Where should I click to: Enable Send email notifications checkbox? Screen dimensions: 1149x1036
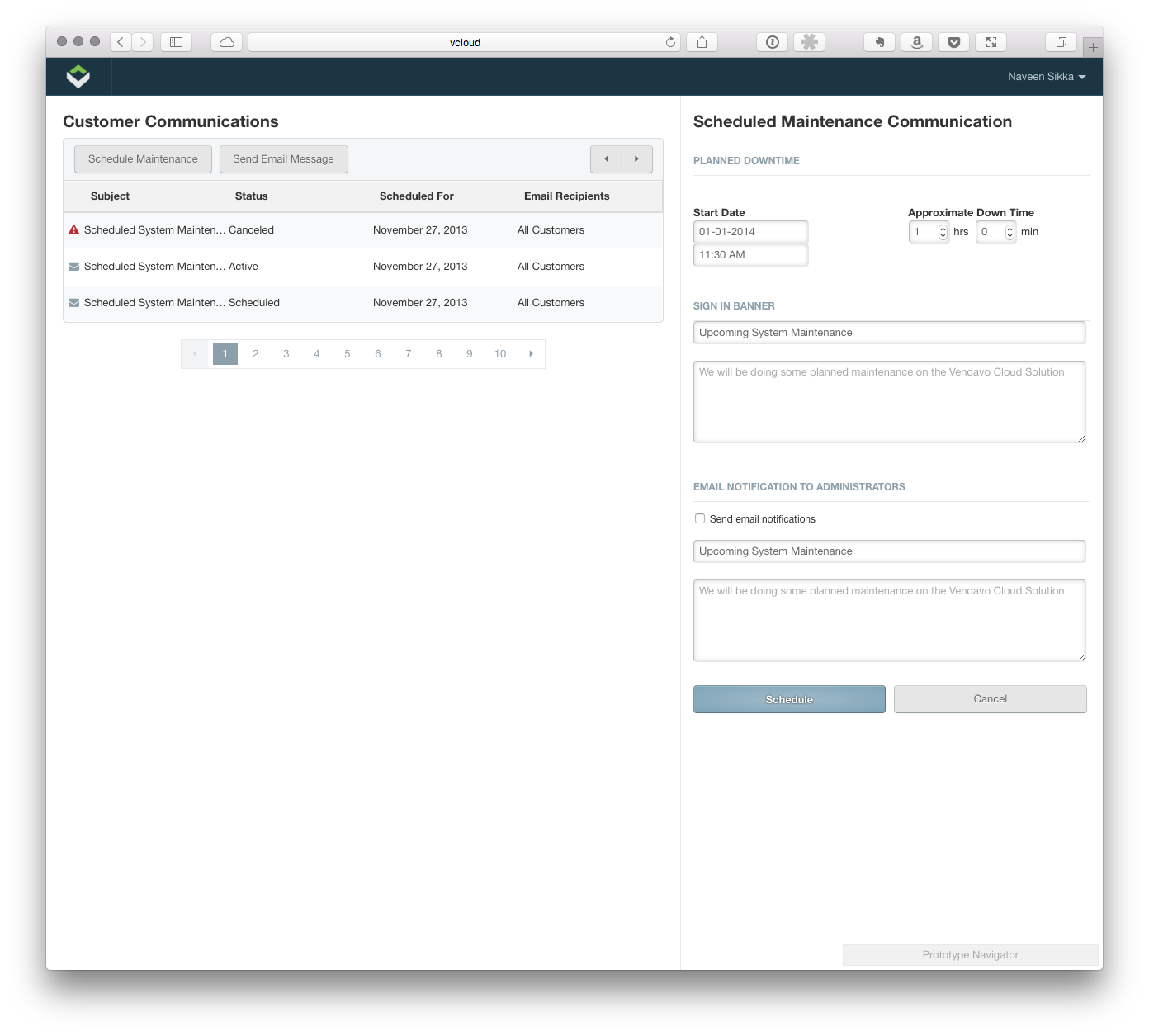700,518
